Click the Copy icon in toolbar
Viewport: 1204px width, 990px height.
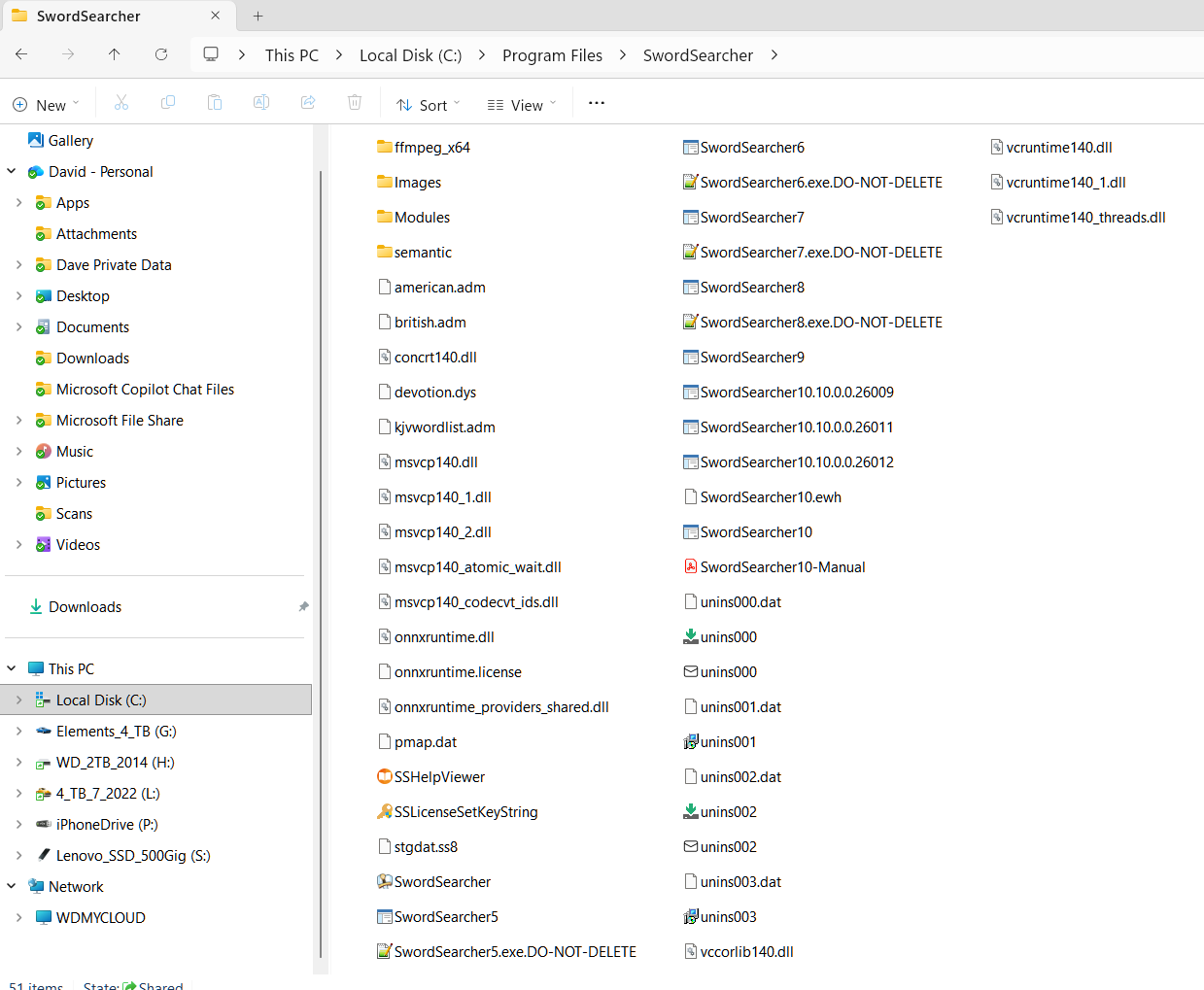click(x=168, y=103)
